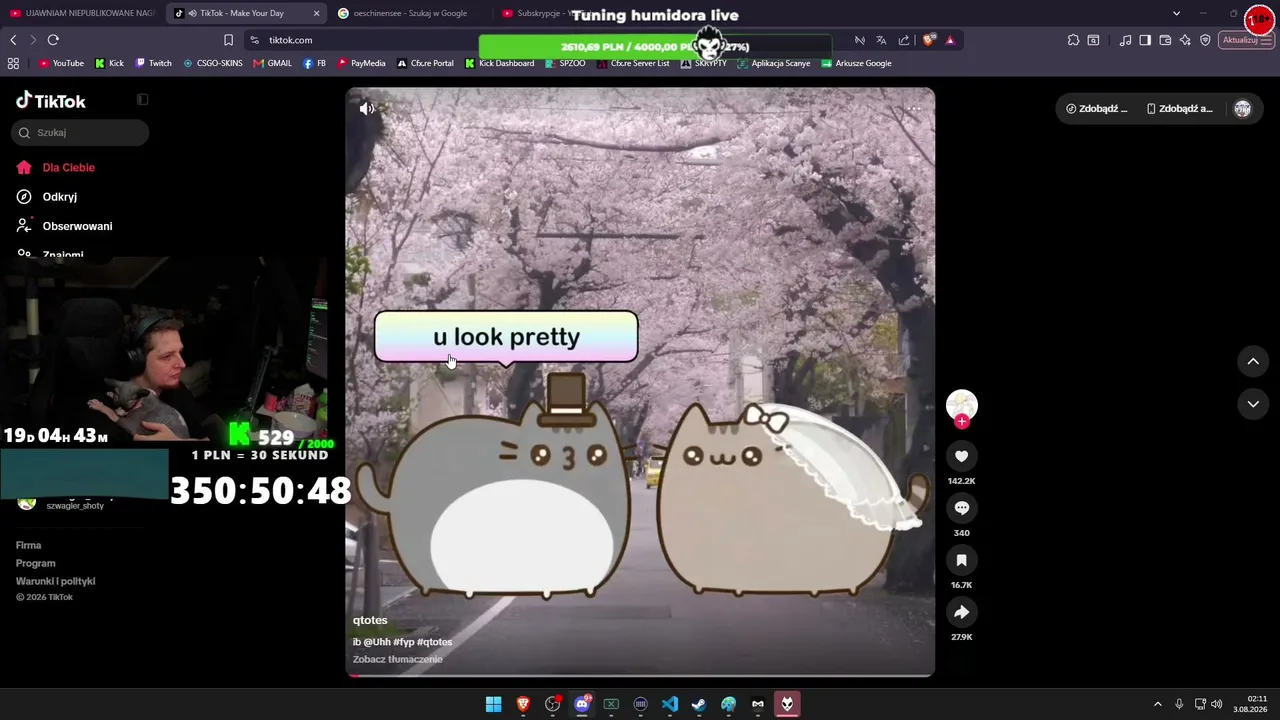
Task: Open the FB bookmark
Action: click(x=314, y=63)
